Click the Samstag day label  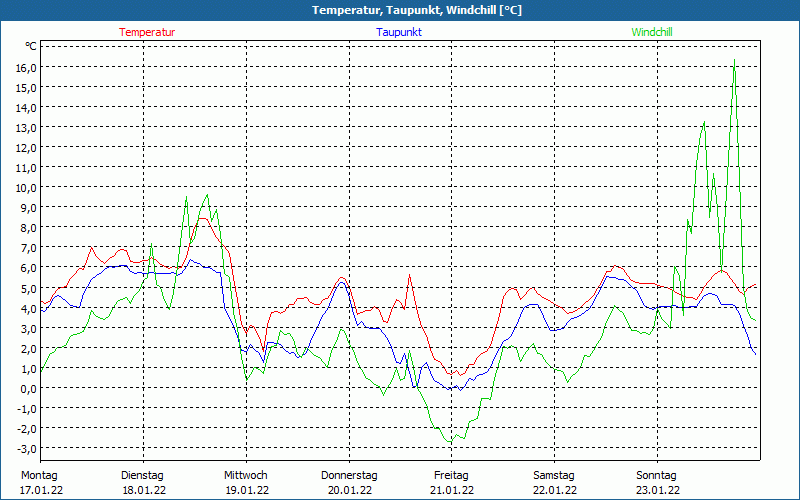pyautogui.click(x=554, y=476)
